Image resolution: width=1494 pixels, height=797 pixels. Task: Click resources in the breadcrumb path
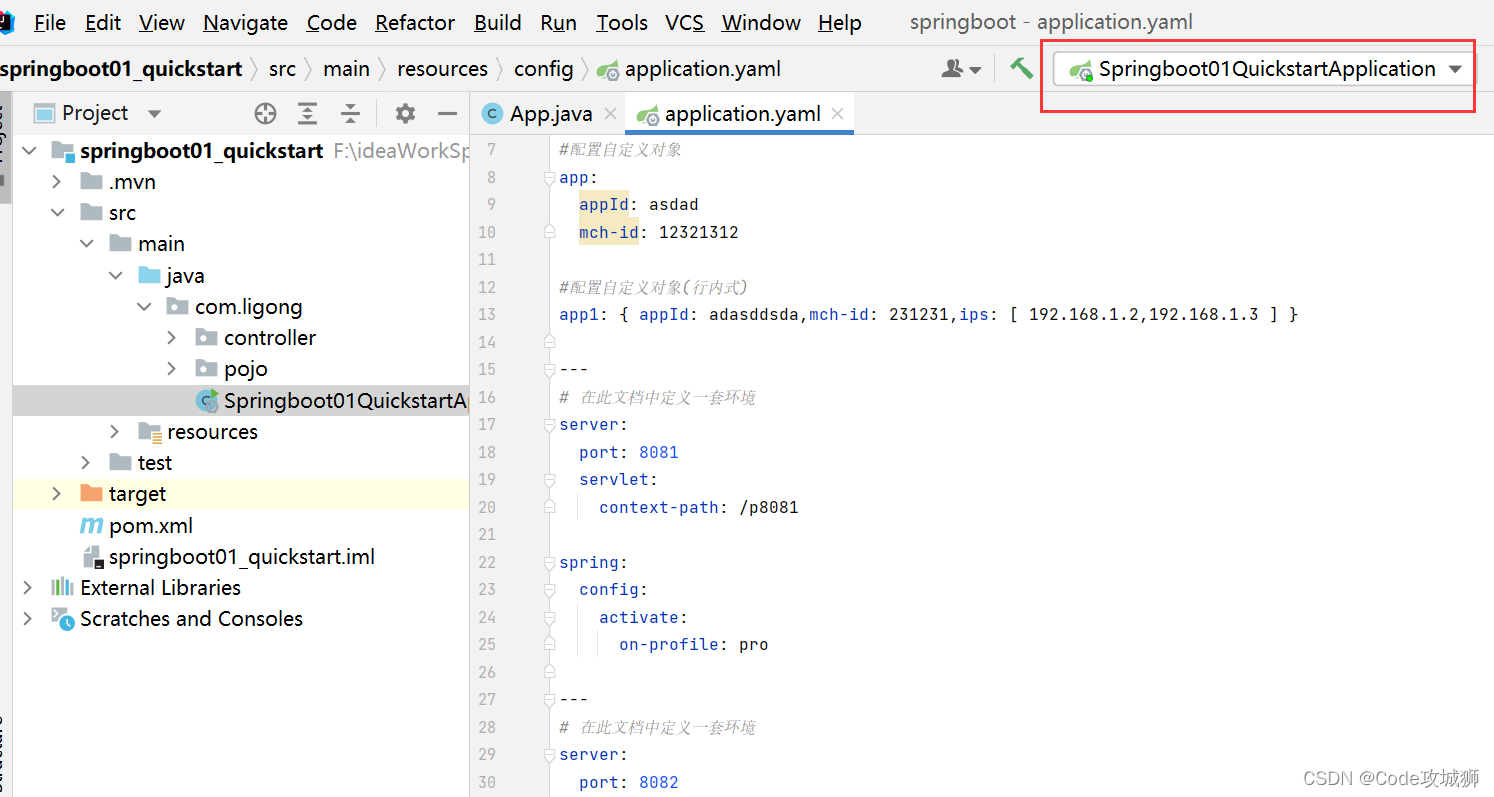(442, 69)
